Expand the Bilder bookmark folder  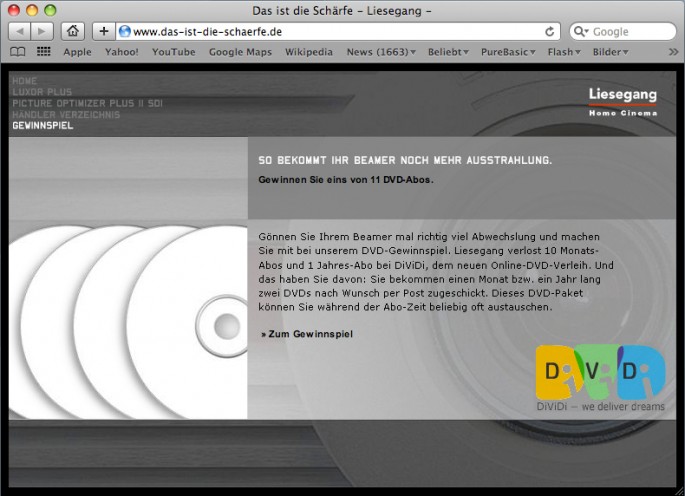[610, 52]
